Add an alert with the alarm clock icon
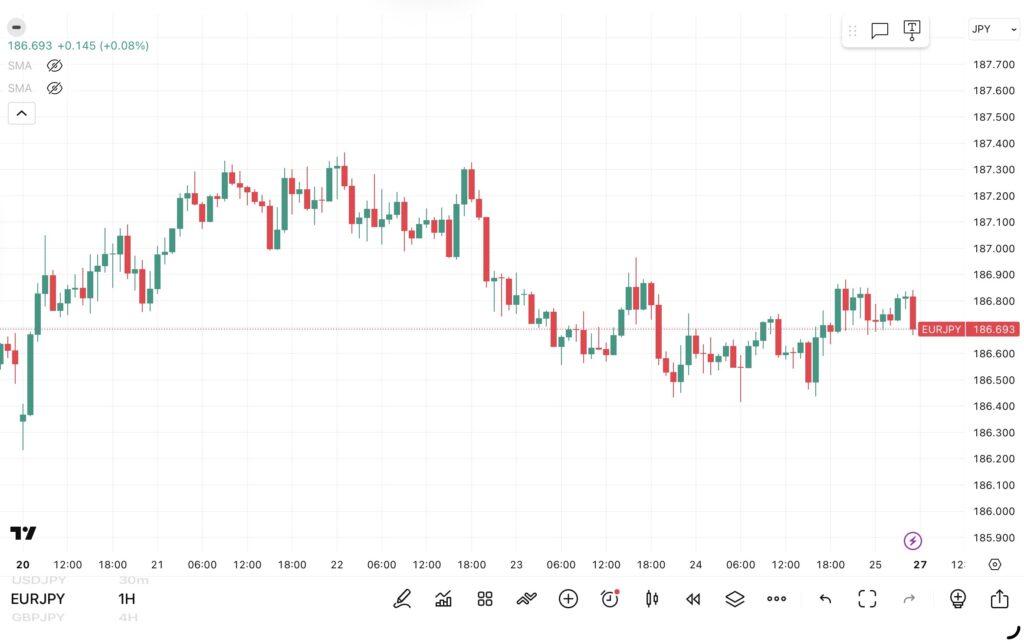The image size is (1024, 643). (x=609, y=599)
